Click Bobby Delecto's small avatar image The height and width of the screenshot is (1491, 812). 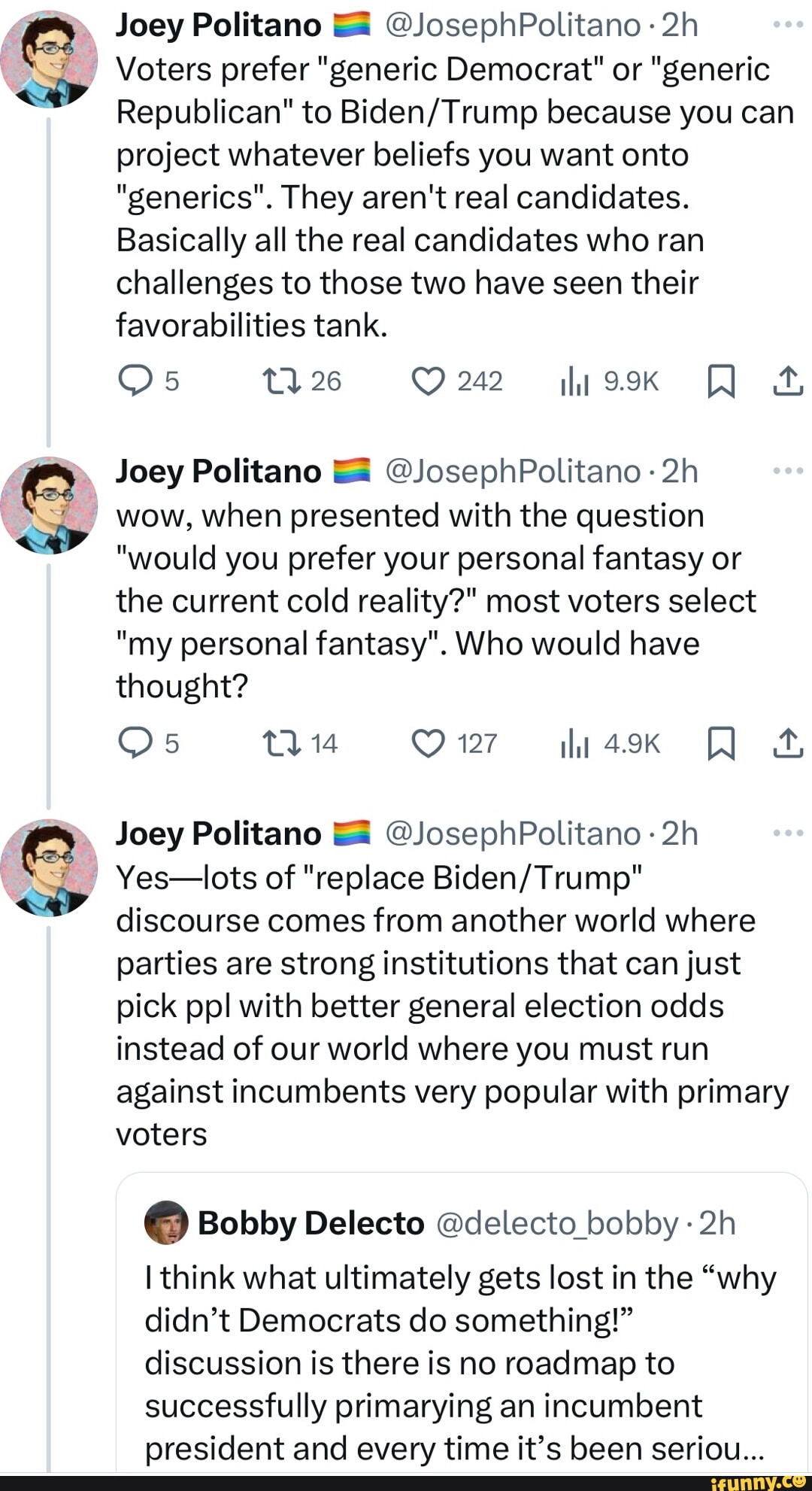(x=166, y=1222)
